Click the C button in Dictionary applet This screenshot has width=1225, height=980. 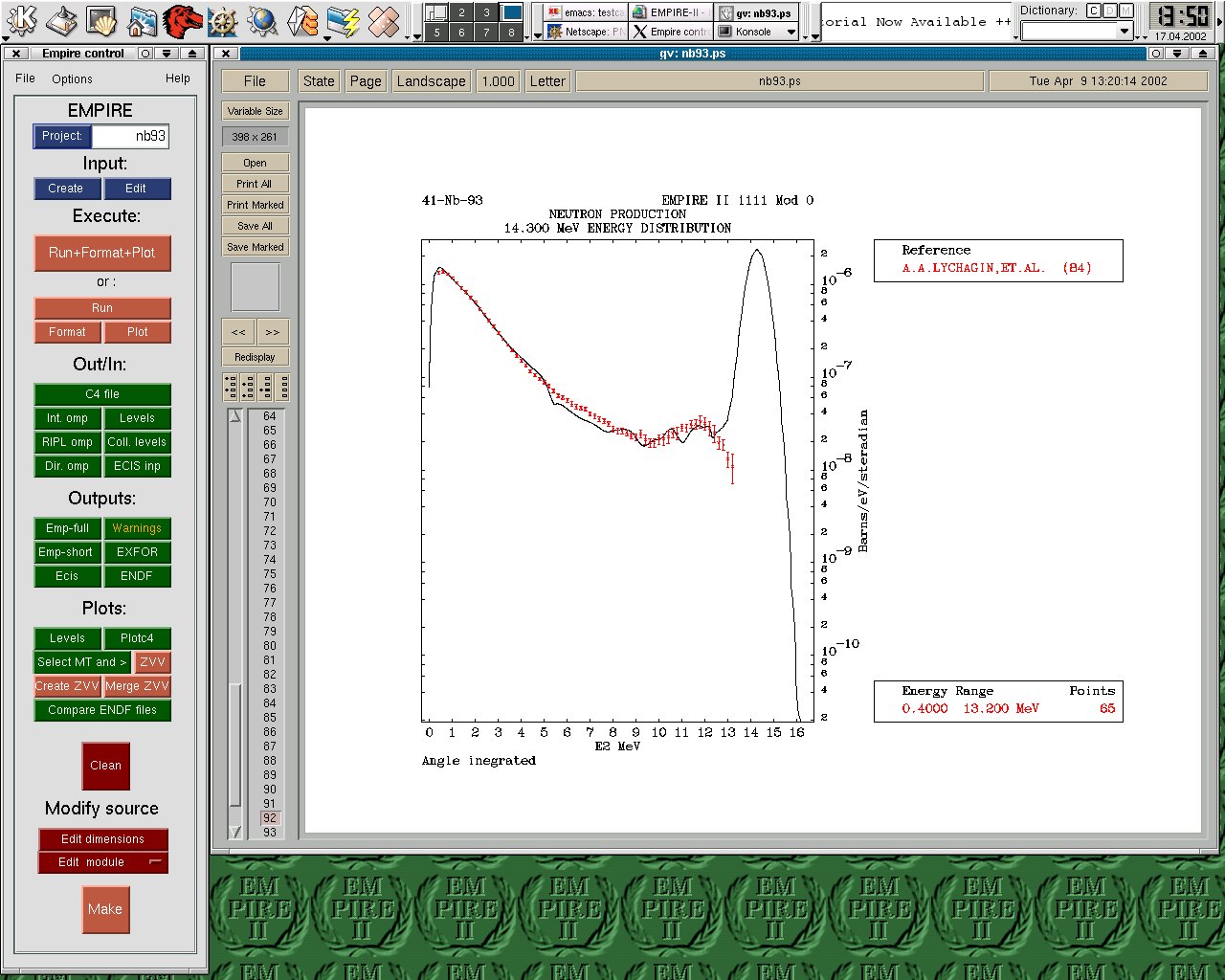(x=1093, y=11)
